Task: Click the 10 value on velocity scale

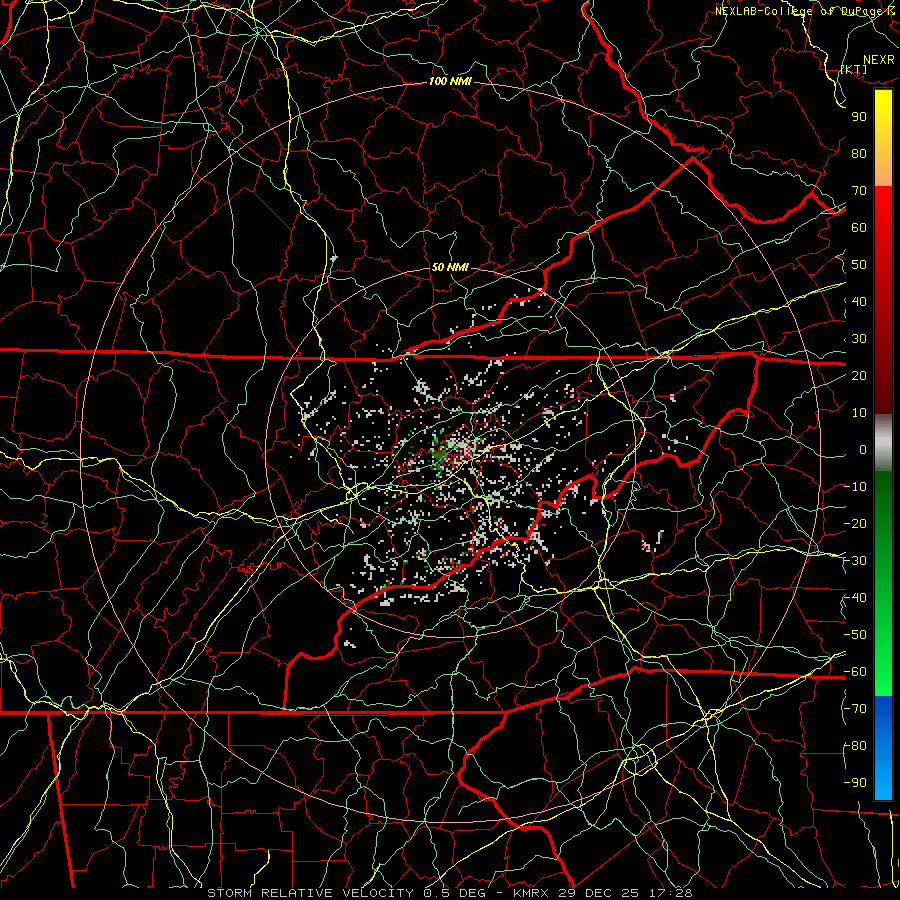Action: pos(859,413)
